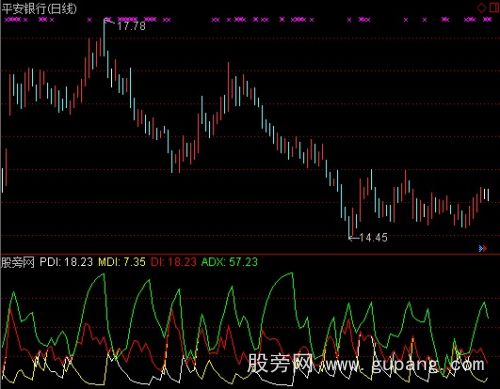Image resolution: width=500 pixels, height=389 pixels.
Task: Click the PDI: 18.23 indicator value
Action: click(66, 262)
